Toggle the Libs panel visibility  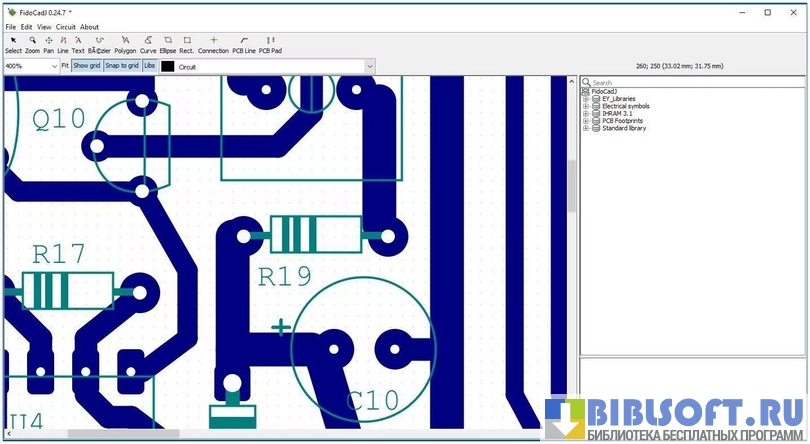pyautogui.click(x=149, y=66)
